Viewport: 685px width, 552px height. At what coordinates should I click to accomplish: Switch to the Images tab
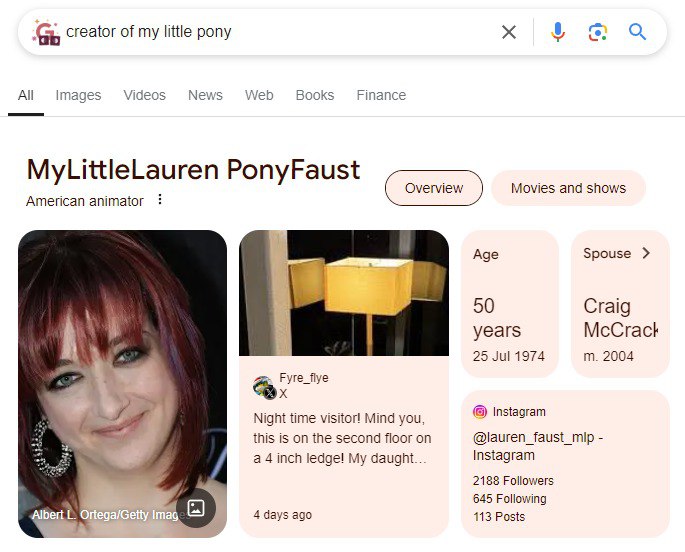point(78,95)
